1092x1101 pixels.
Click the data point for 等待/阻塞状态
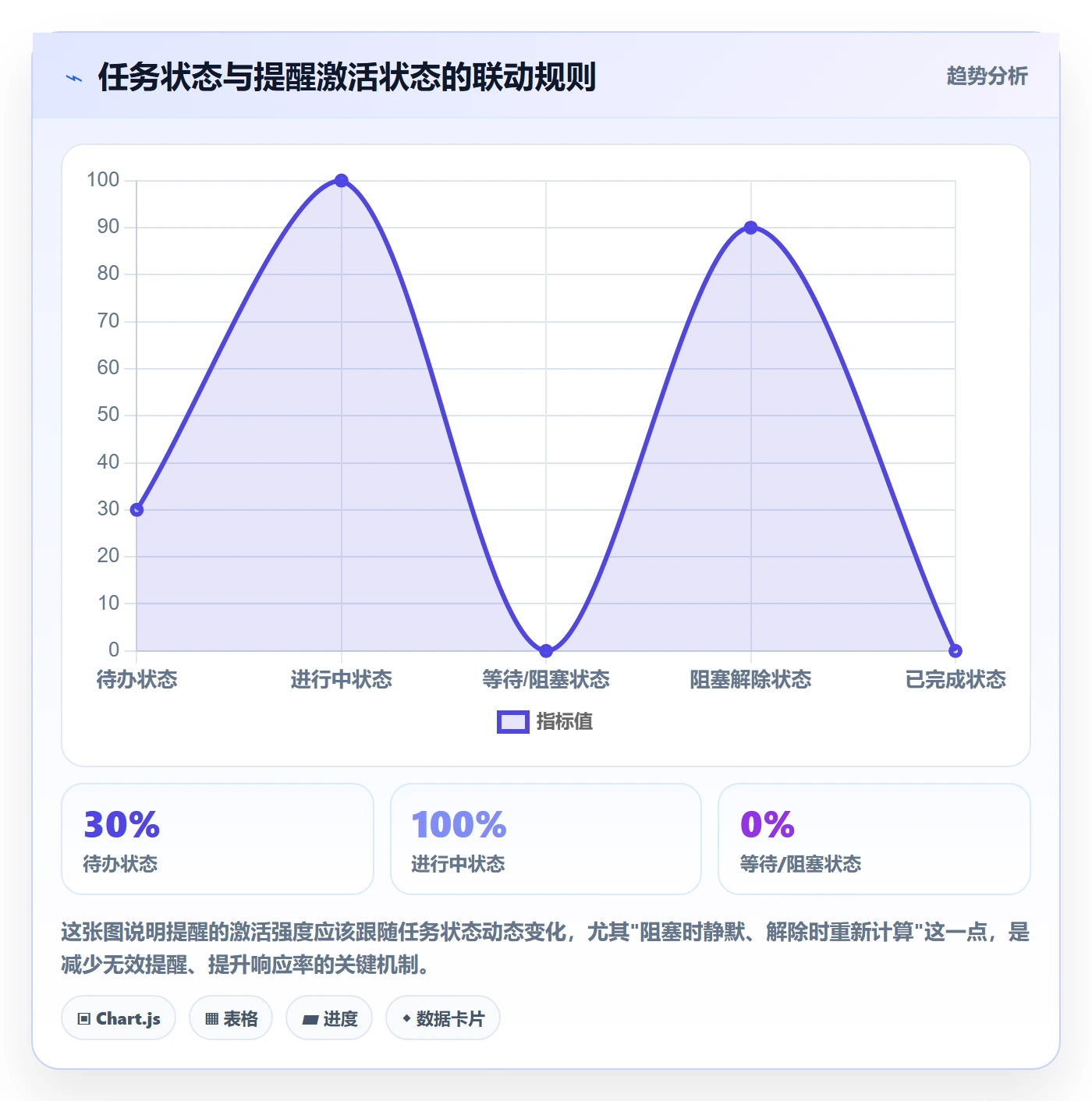[546, 650]
